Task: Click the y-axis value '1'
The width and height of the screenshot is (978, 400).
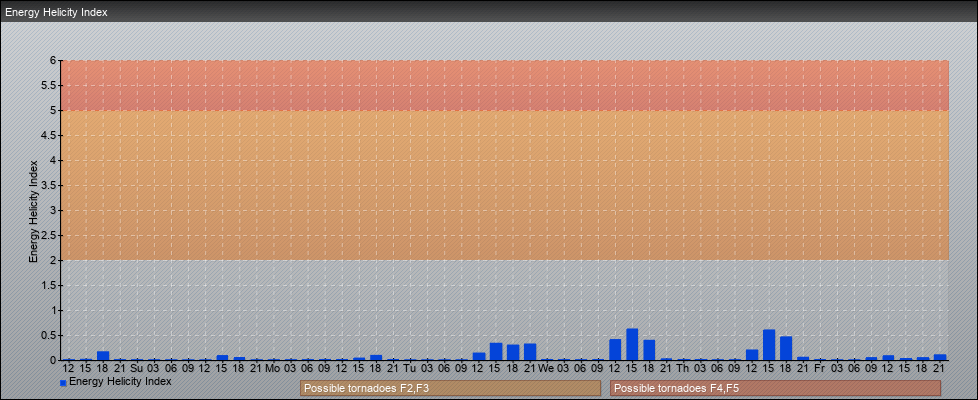Action: tap(54, 310)
